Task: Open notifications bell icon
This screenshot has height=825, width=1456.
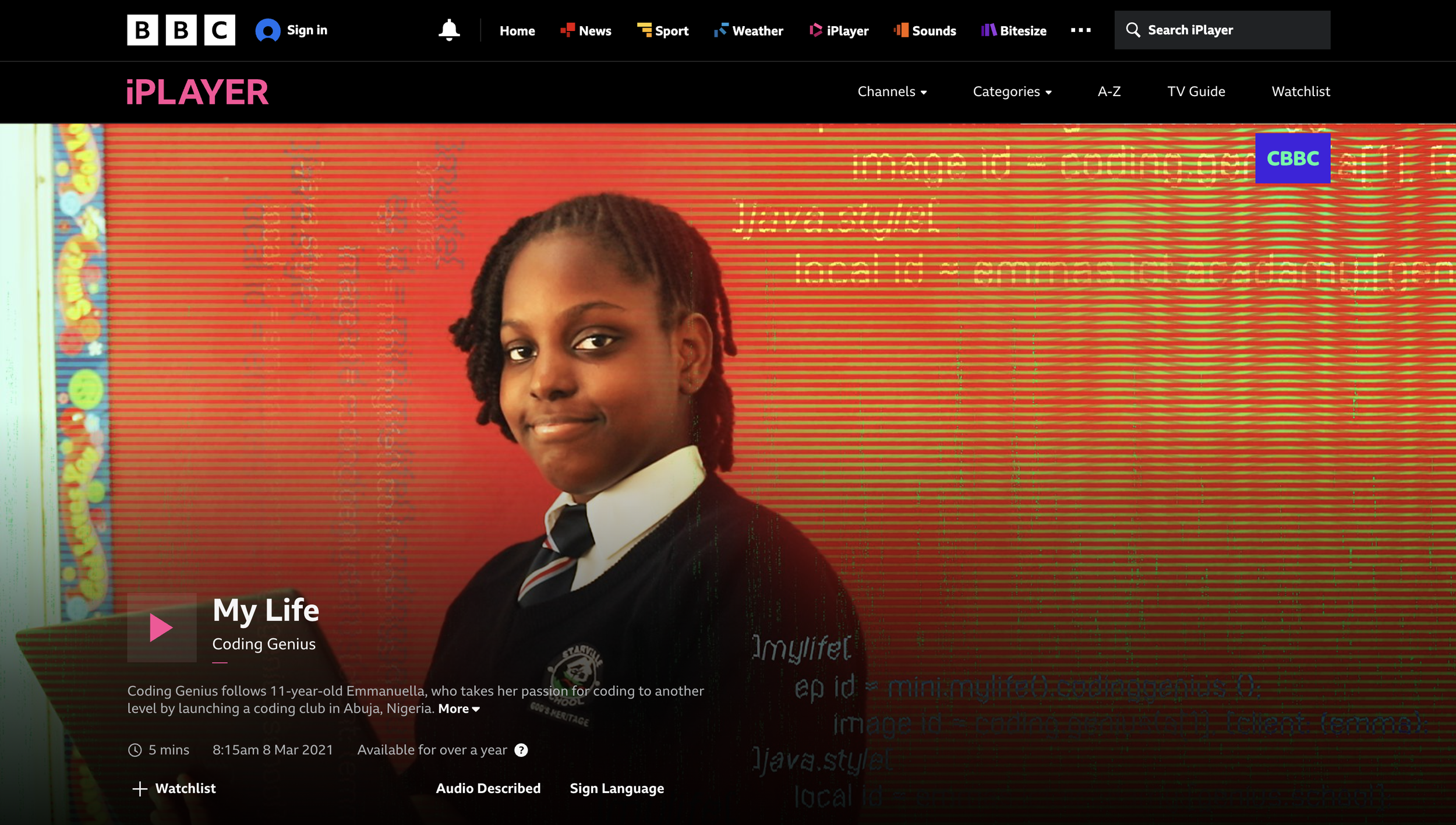Action: tap(449, 30)
